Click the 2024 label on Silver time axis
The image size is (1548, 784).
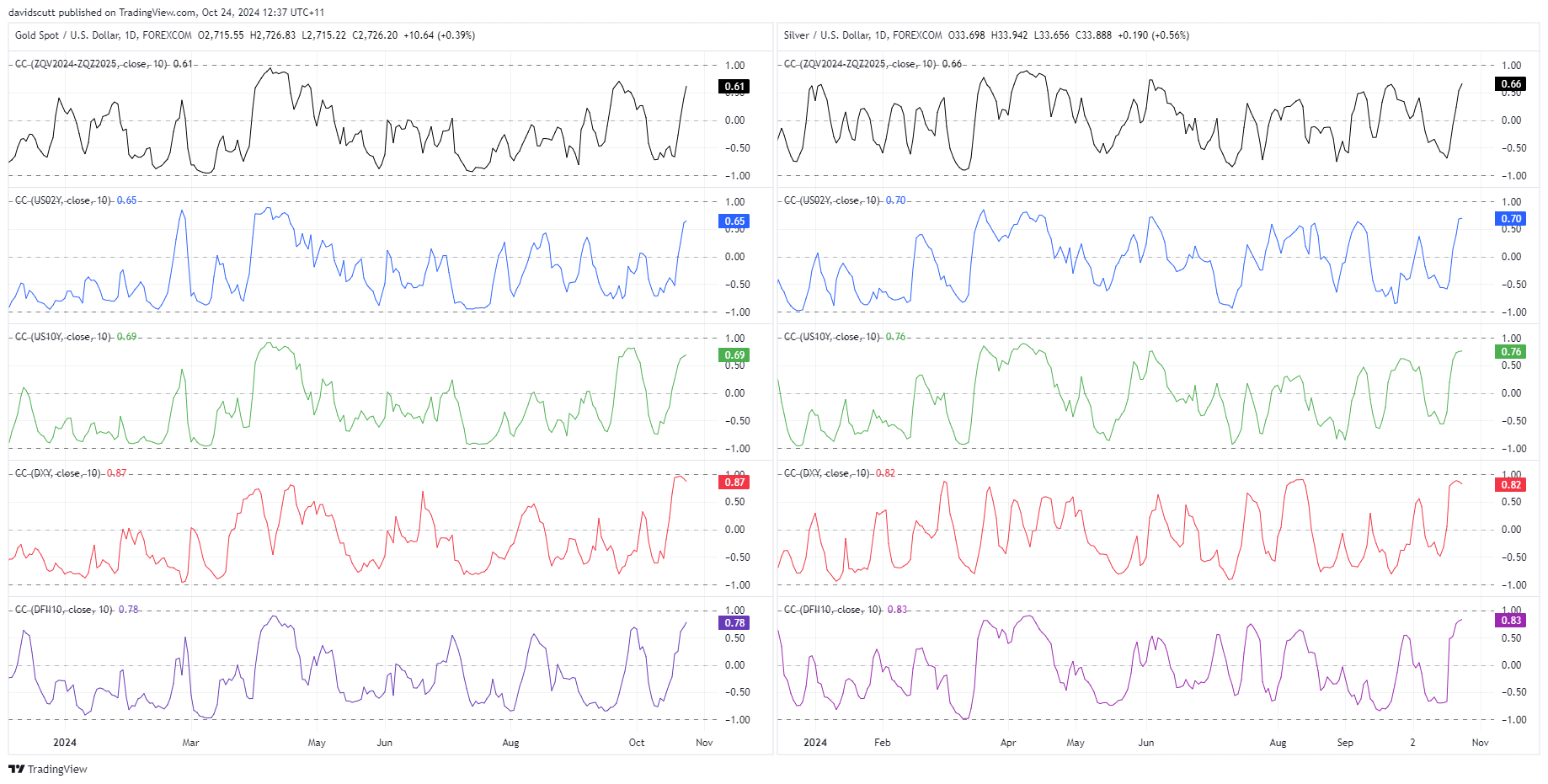tap(815, 743)
